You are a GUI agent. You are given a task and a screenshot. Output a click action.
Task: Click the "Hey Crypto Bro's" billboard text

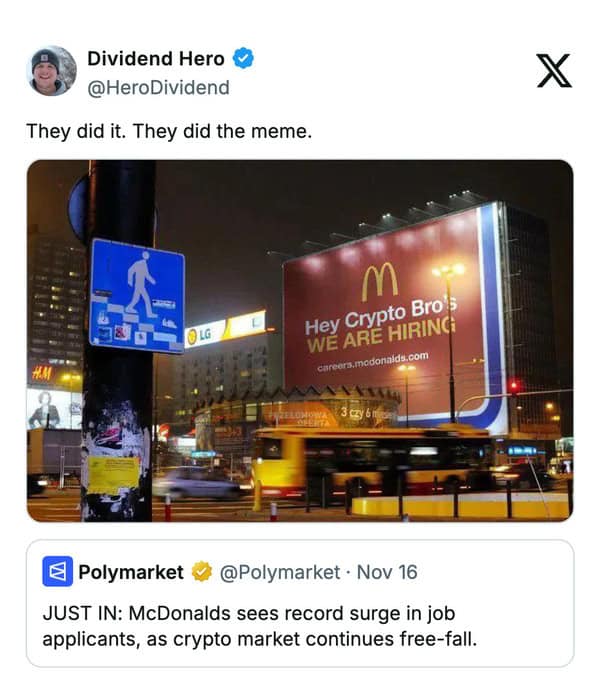(x=381, y=317)
